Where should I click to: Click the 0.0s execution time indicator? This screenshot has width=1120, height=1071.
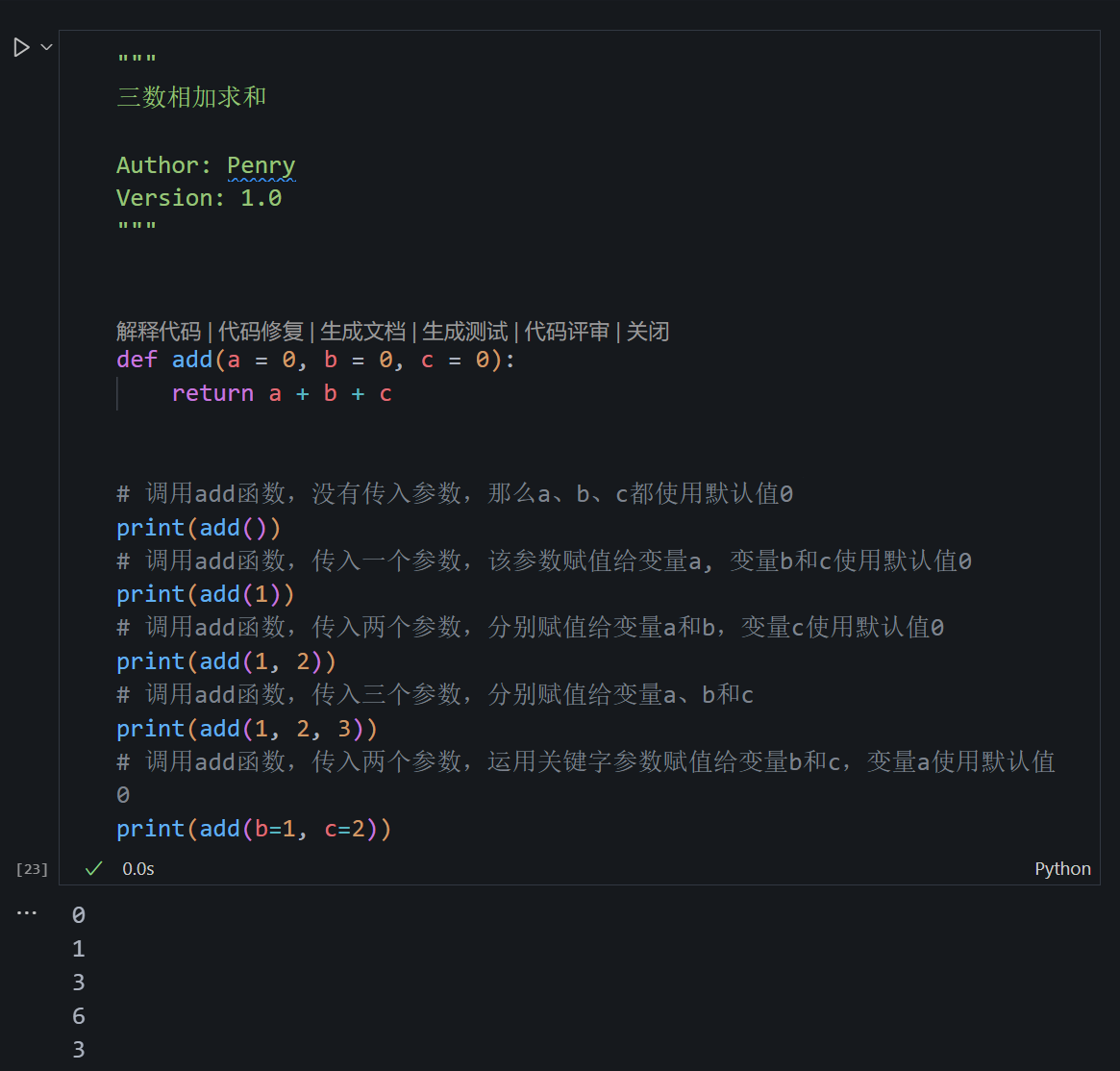tap(137, 868)
